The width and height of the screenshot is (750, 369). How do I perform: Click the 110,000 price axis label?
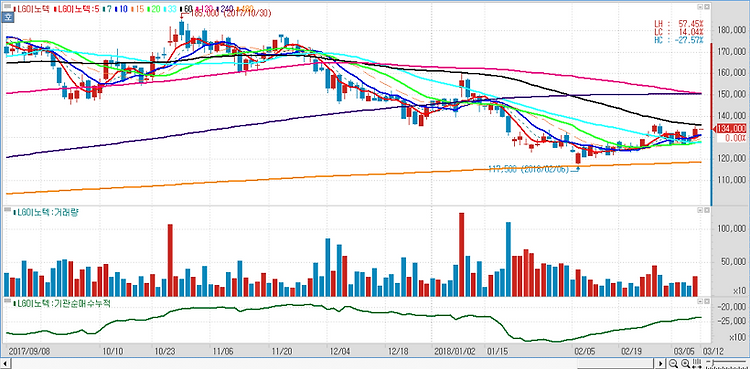tap(732, 180)
